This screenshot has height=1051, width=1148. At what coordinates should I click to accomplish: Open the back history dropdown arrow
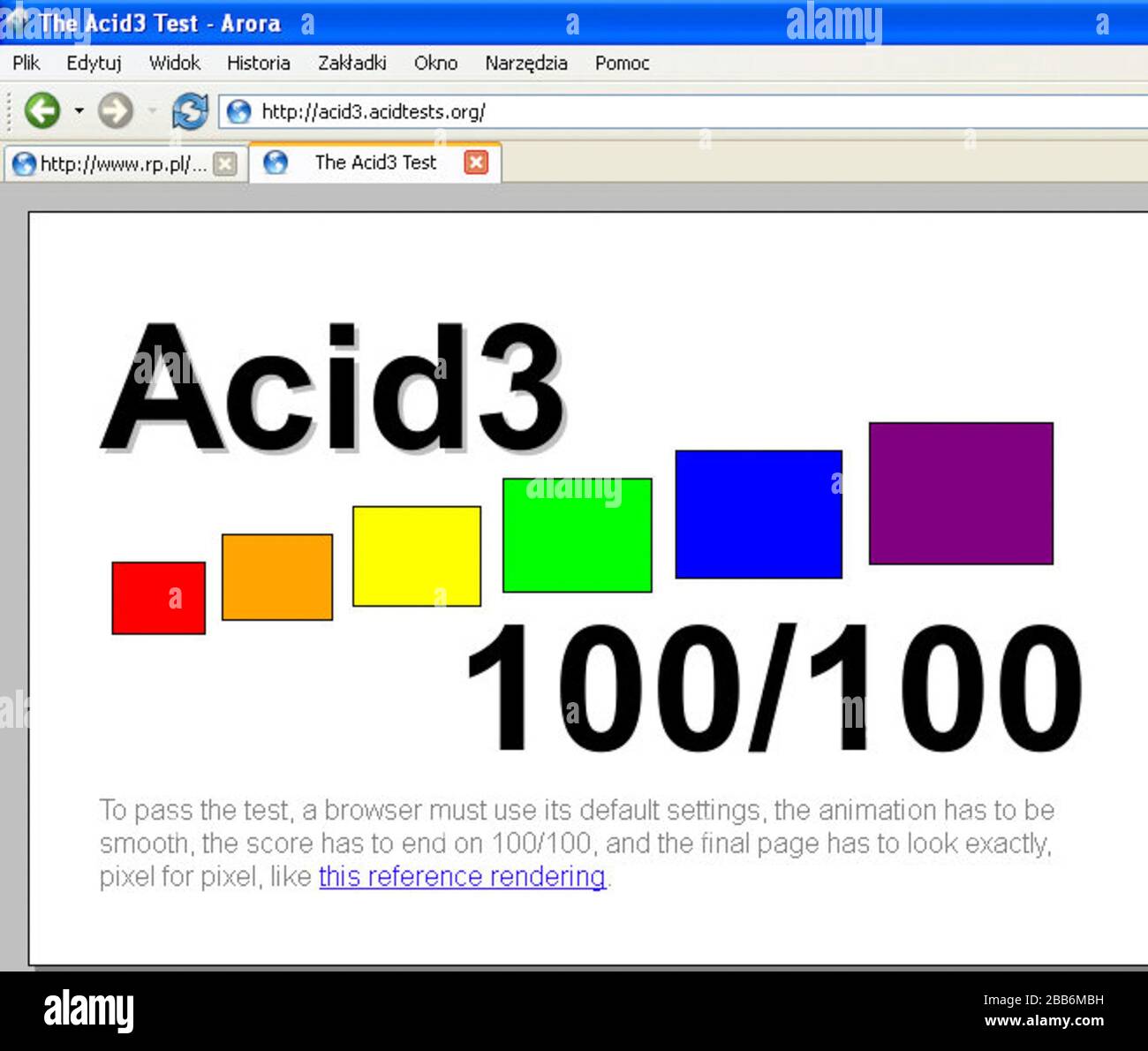pyautogui.click(x=79, y=111)
